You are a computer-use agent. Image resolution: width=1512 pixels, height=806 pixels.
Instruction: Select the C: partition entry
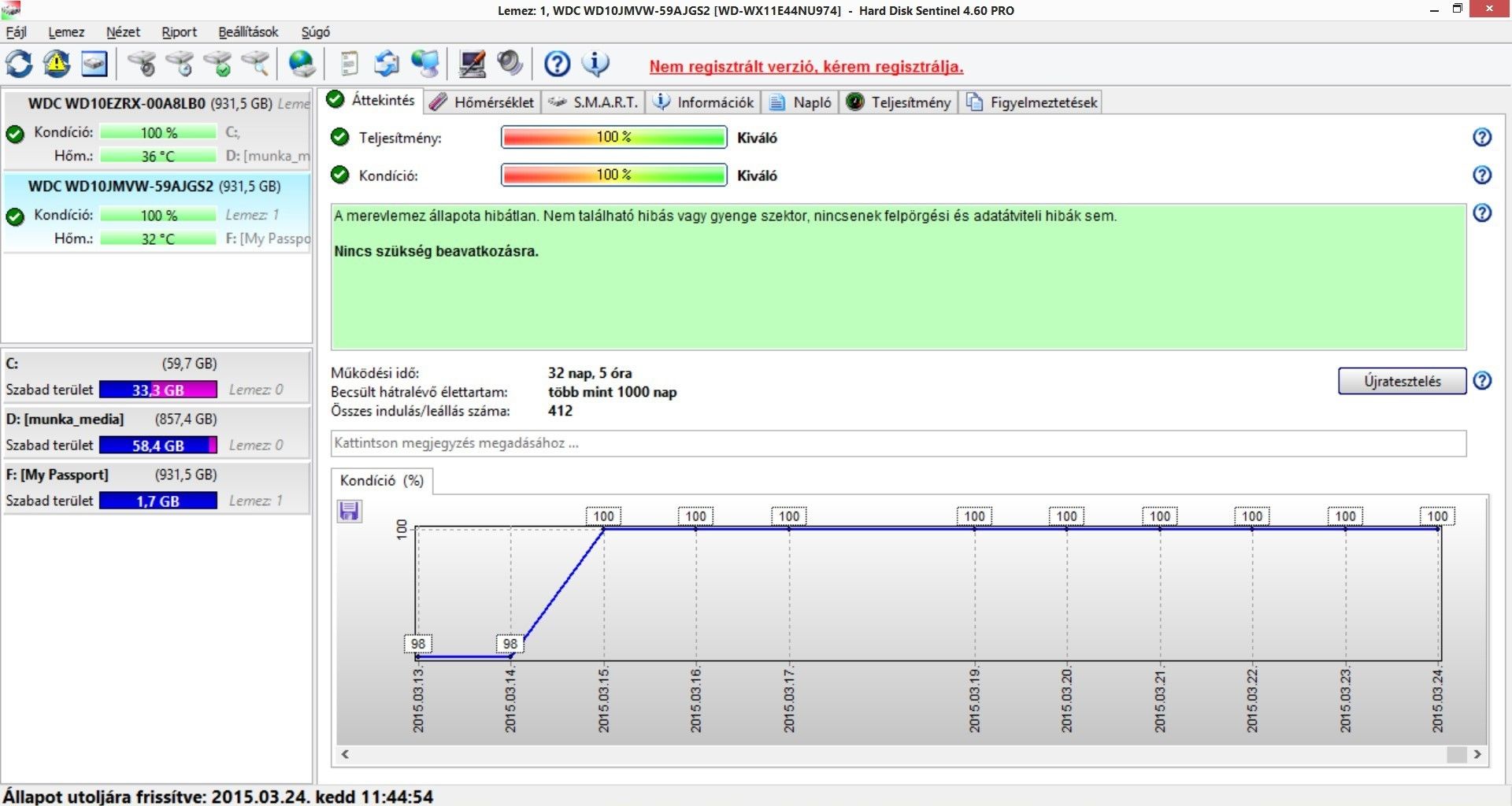coord(157,377)
